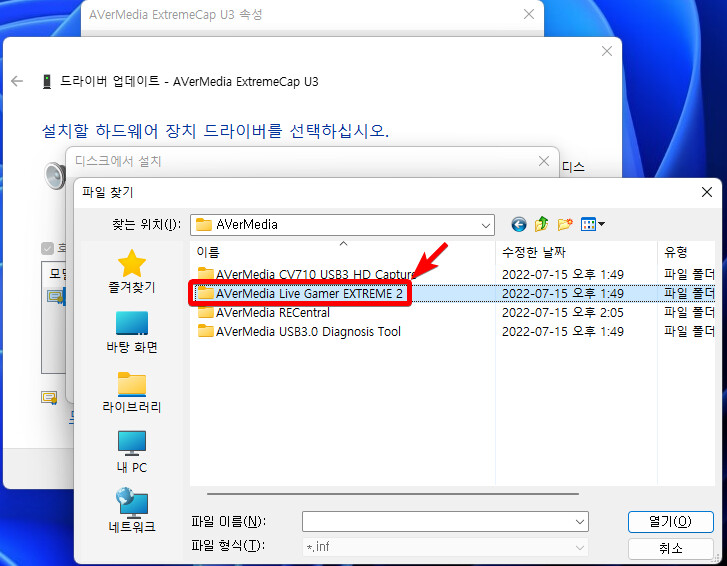Viewport: 727px width, 566px height.
Task: Select AVerMedia Live Gamer EXTREME 2 folder
Action: (300, 293)
